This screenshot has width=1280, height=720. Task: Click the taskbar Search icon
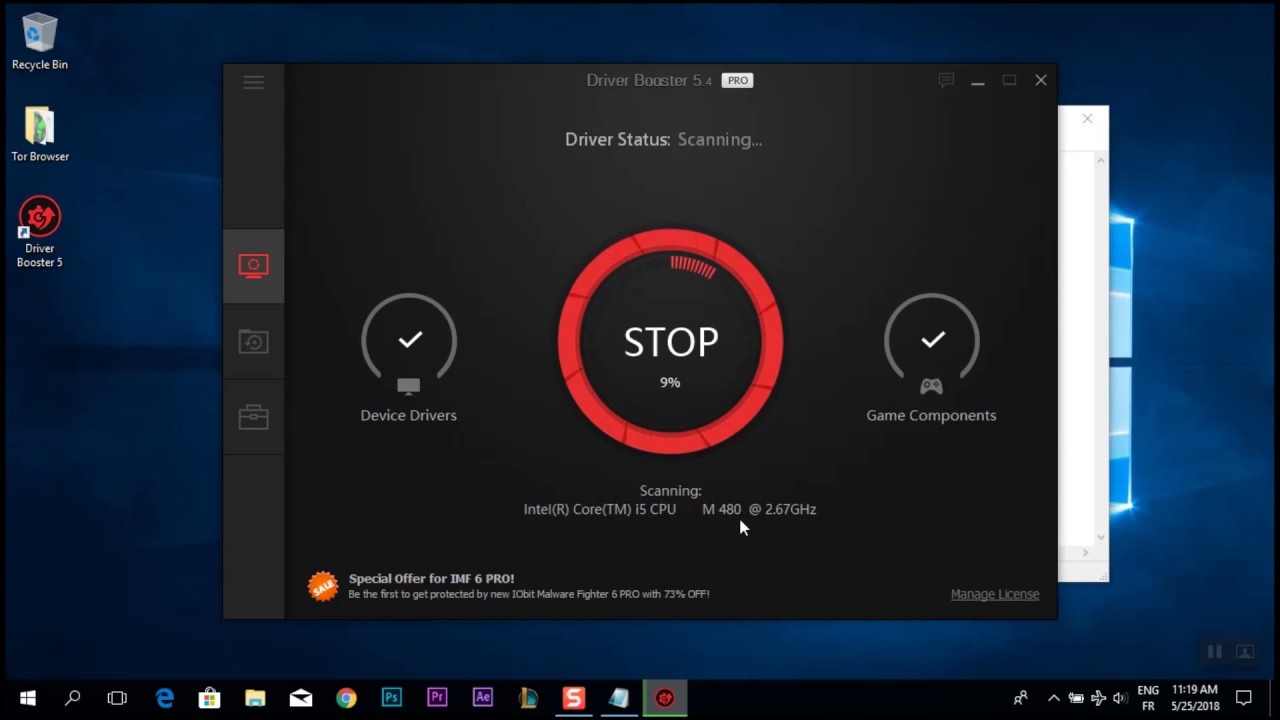(x=72, y=698)
